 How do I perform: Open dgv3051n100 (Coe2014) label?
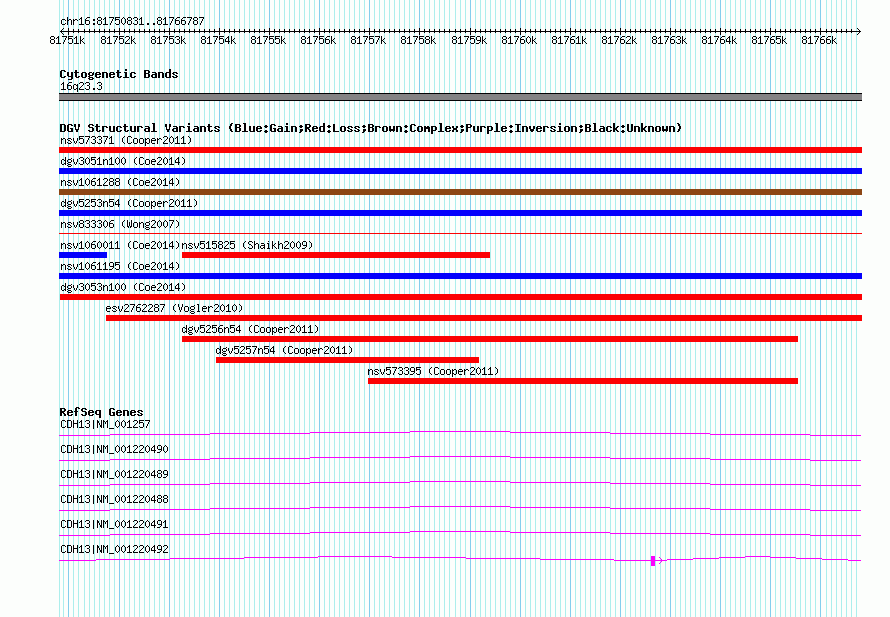pos(123,161)
